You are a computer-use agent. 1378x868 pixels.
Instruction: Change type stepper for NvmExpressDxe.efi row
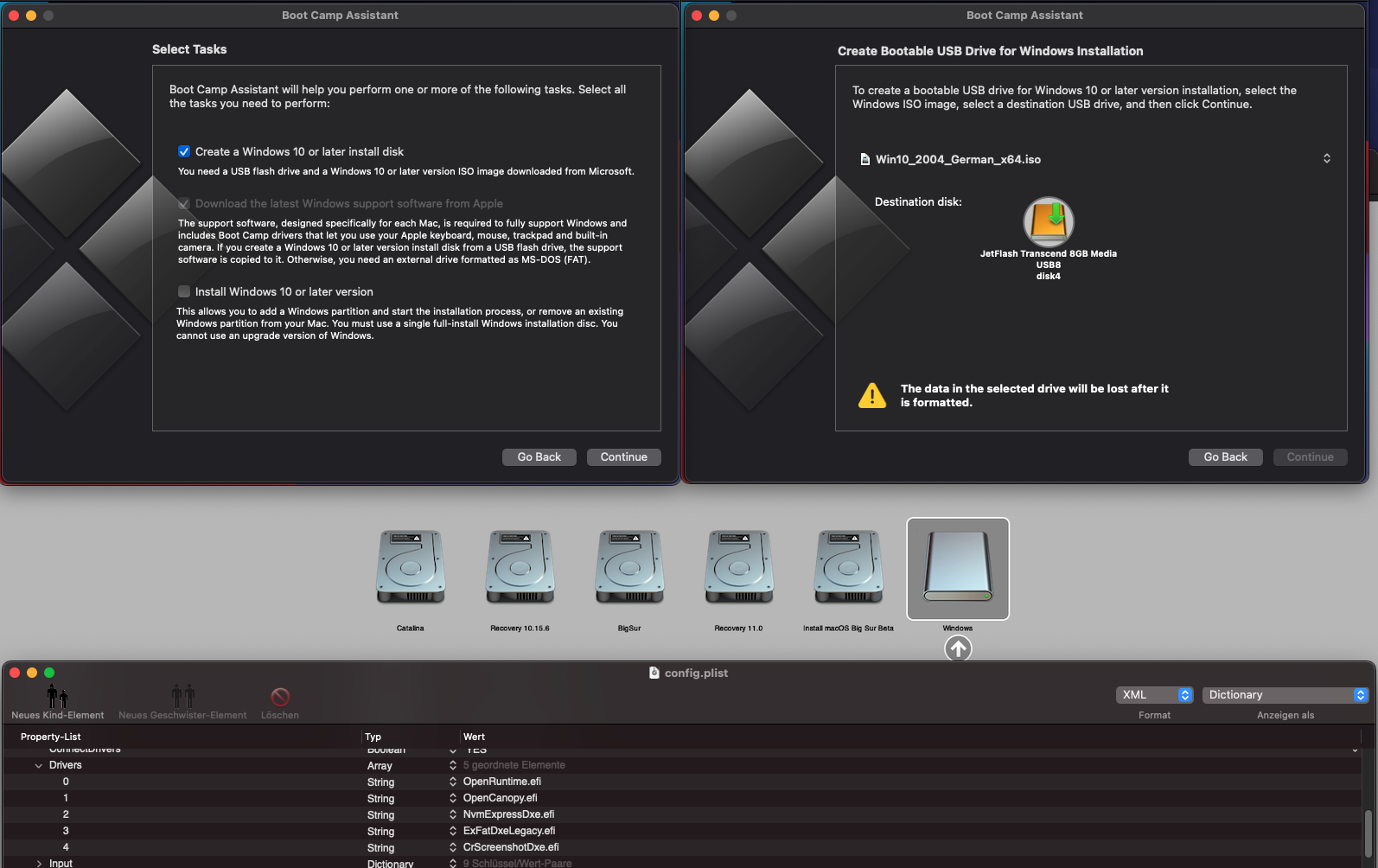point(452,814)
